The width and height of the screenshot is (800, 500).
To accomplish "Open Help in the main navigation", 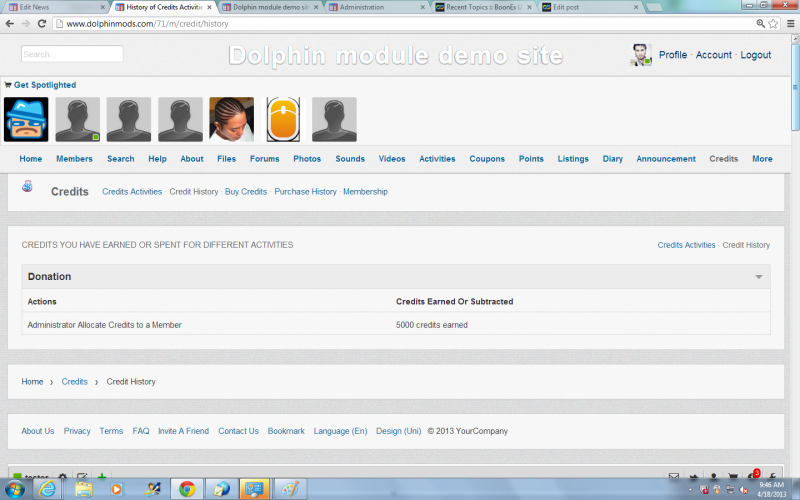I will [157, 159].
